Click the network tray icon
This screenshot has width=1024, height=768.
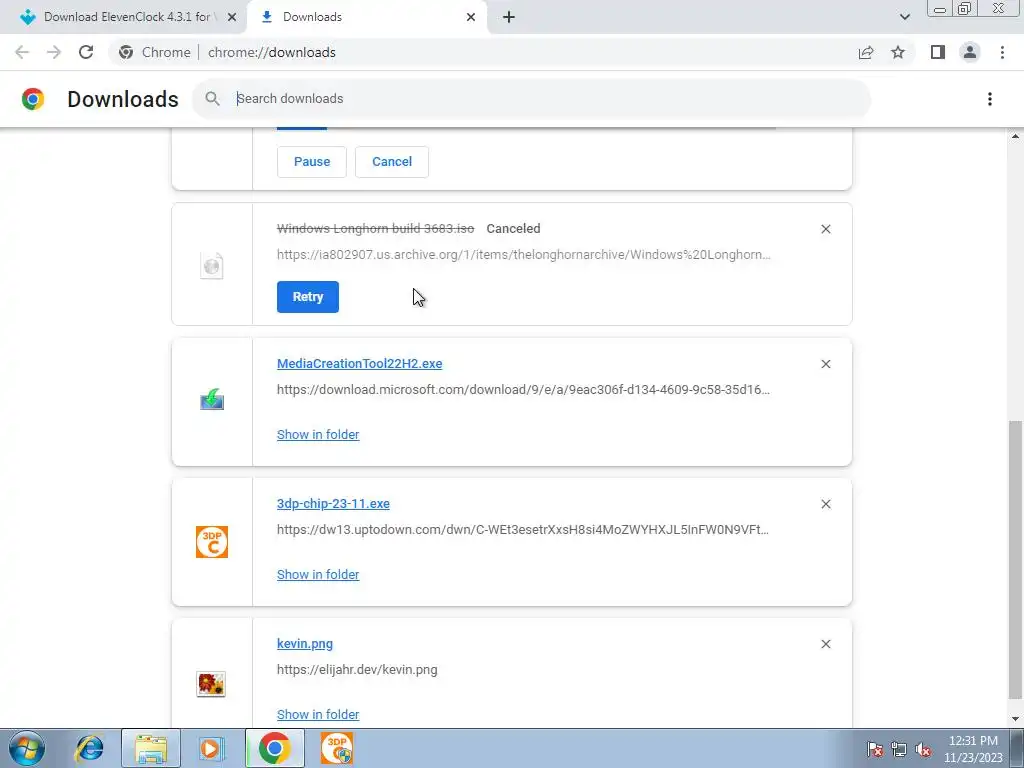coord(899,749)
